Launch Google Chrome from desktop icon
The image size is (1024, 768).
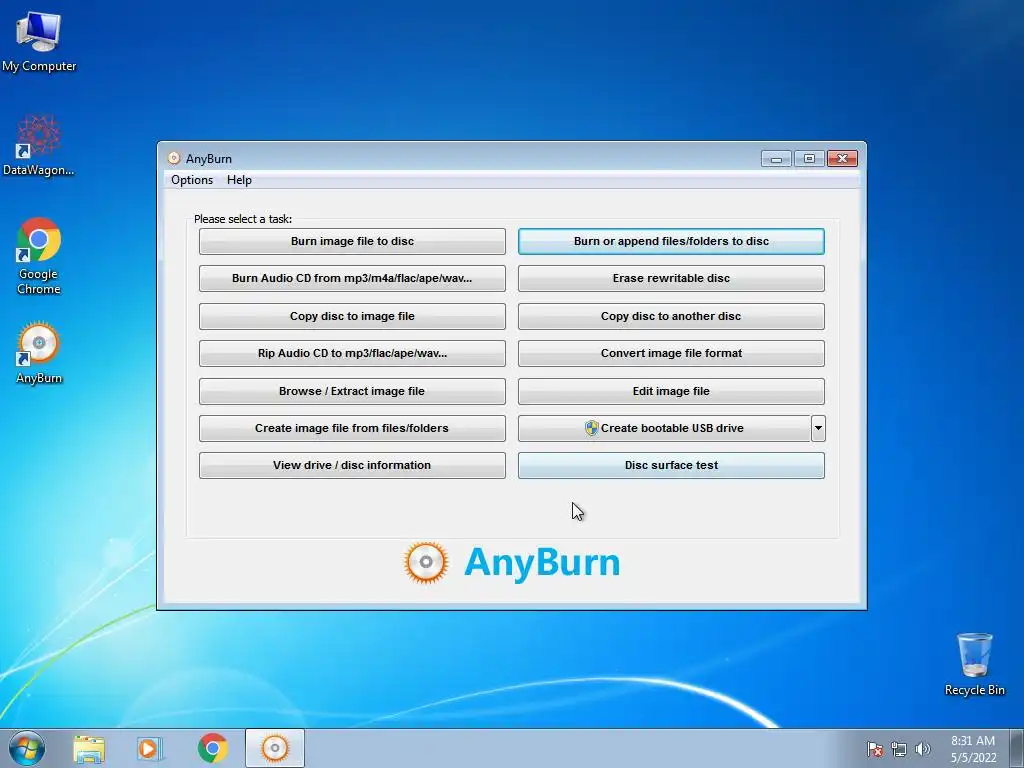[x=39, y=256]
